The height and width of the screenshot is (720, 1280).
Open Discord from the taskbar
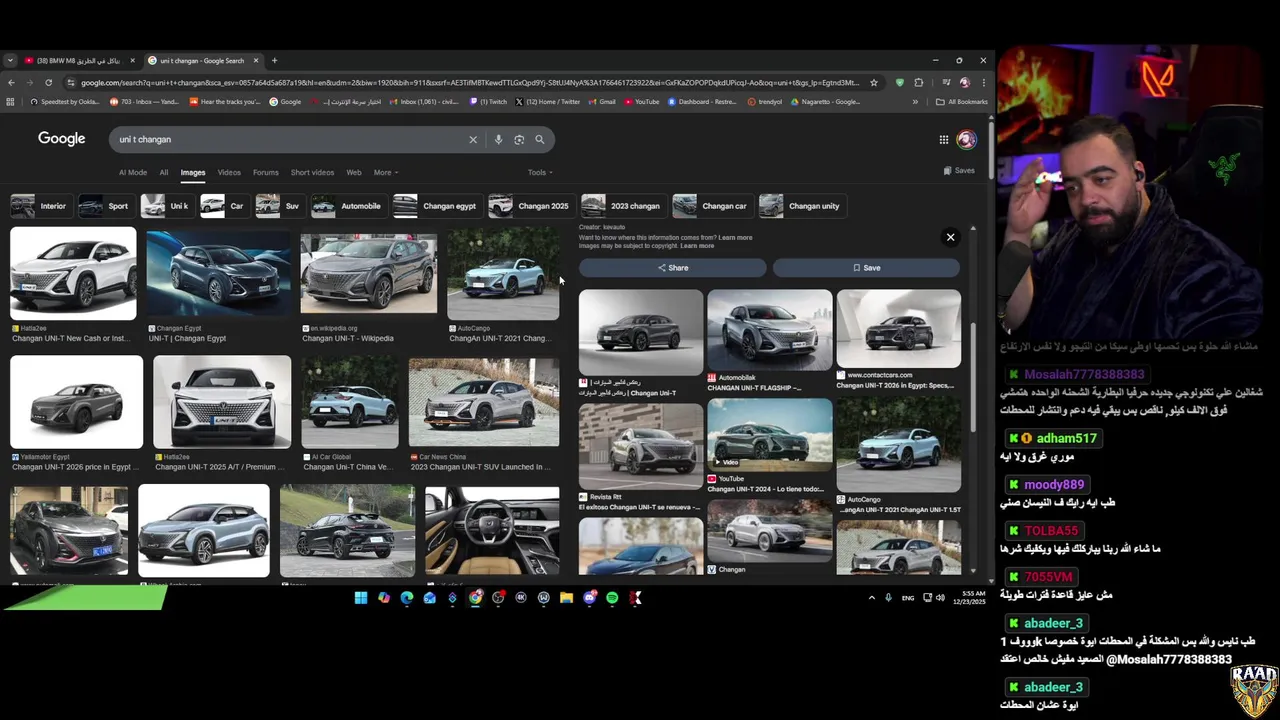pos(590,598)
